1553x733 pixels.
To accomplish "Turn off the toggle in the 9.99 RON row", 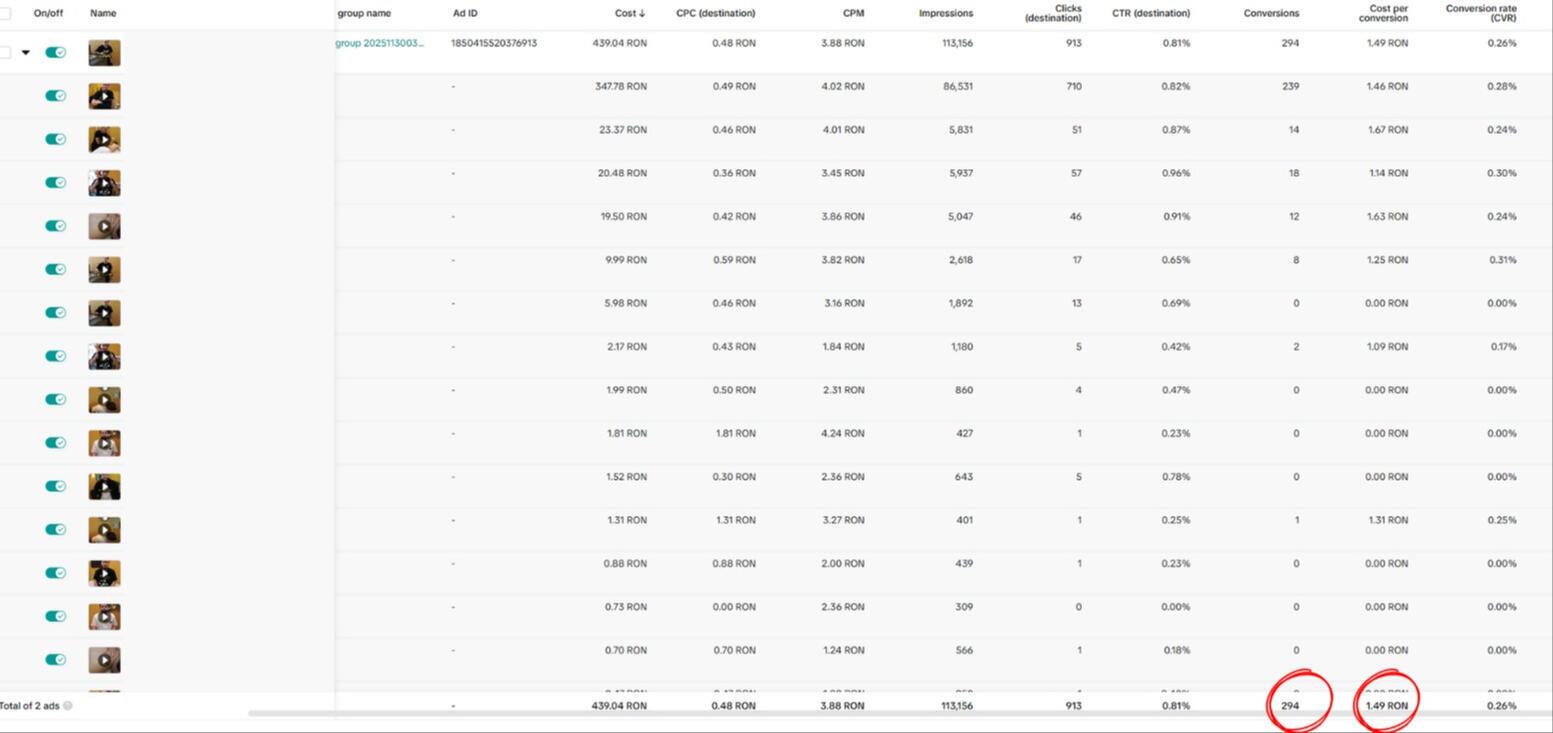I will [56, 269].
